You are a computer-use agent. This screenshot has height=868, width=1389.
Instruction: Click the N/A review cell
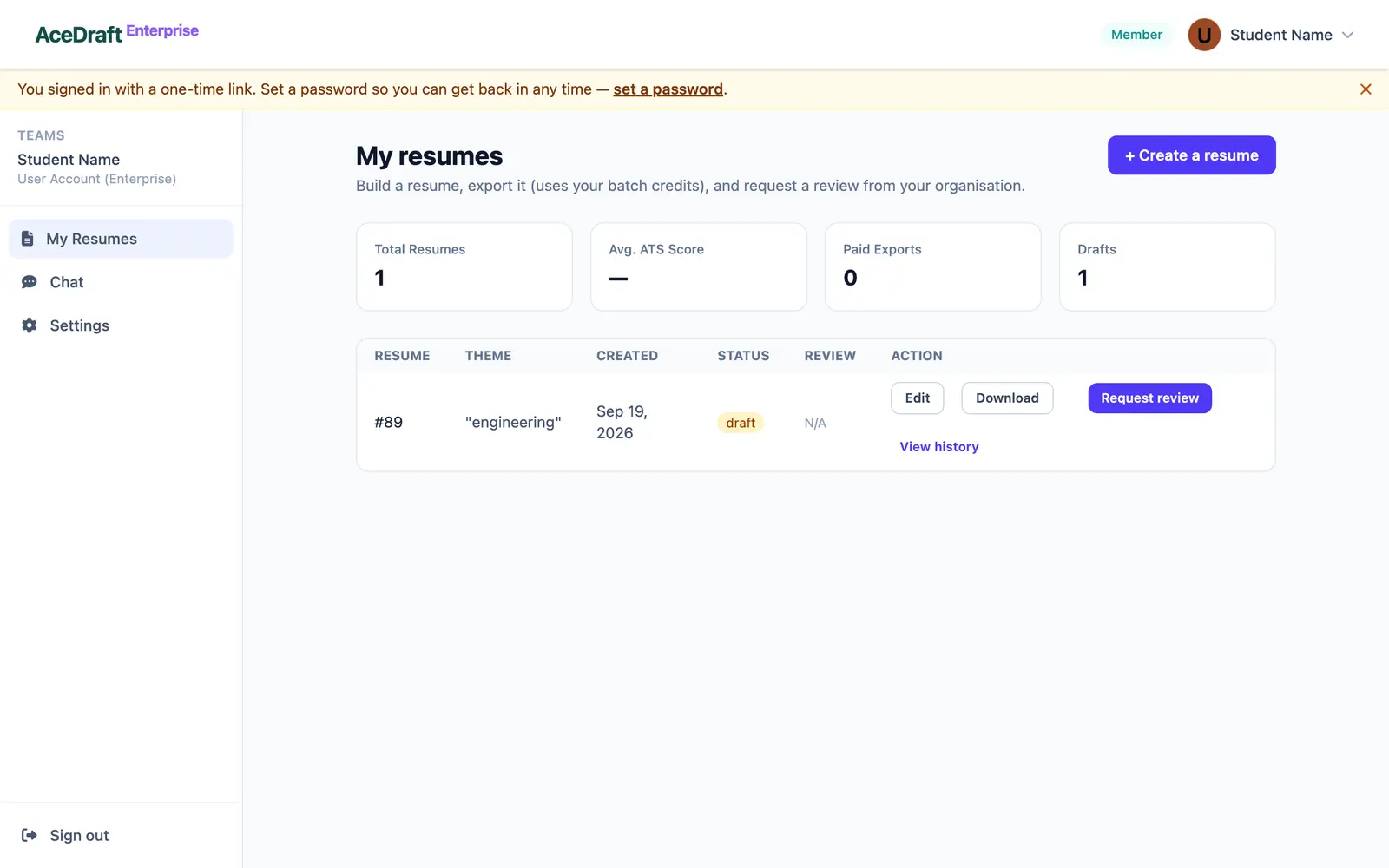tap(815, 423)
